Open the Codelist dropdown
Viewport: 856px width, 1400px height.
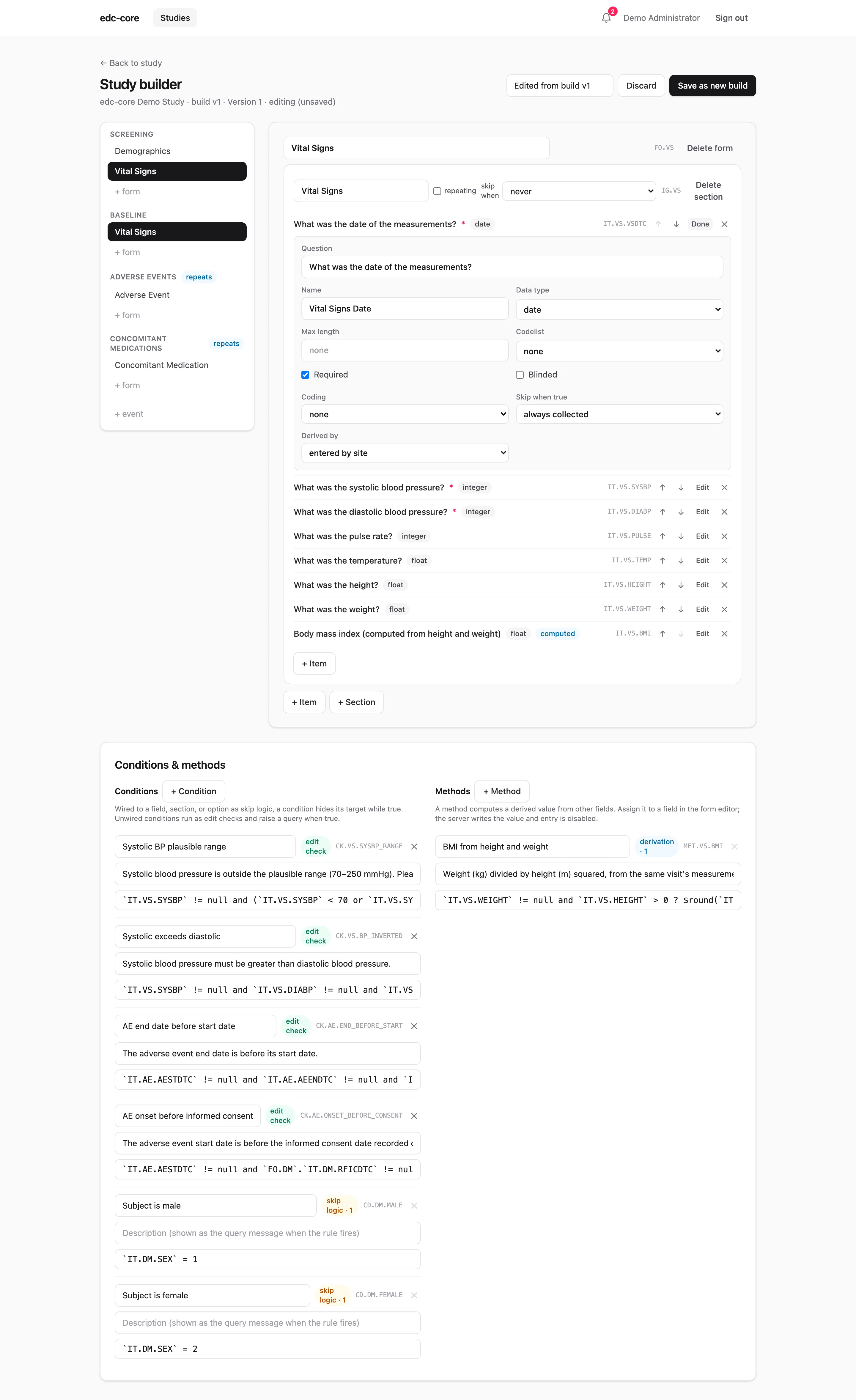(x=619, y=351)
